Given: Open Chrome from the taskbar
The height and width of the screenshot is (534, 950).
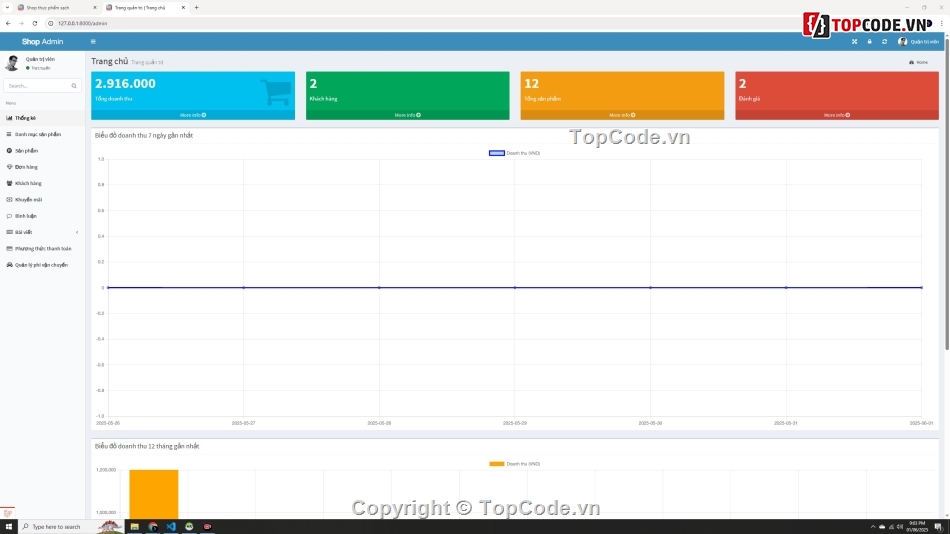Looking at the screenshot, I should tap(153, 527).
